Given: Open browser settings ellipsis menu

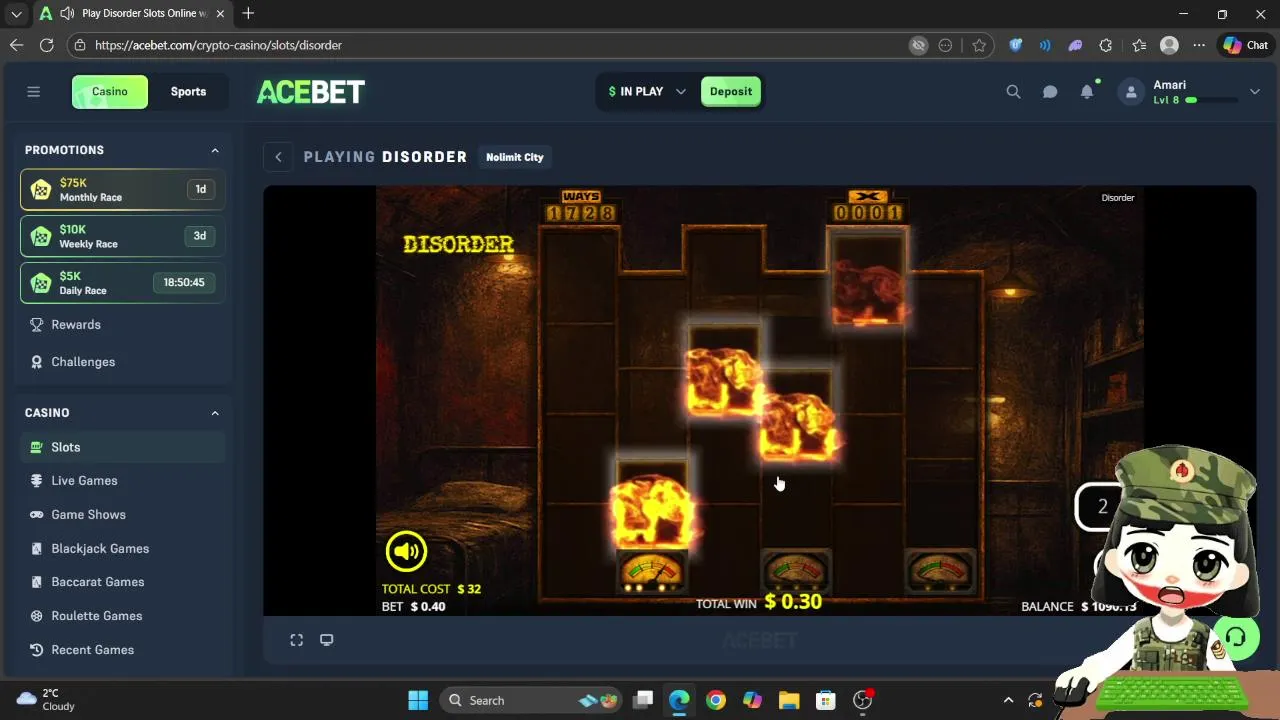Looking at the screenshot, I should (1199, 45).
